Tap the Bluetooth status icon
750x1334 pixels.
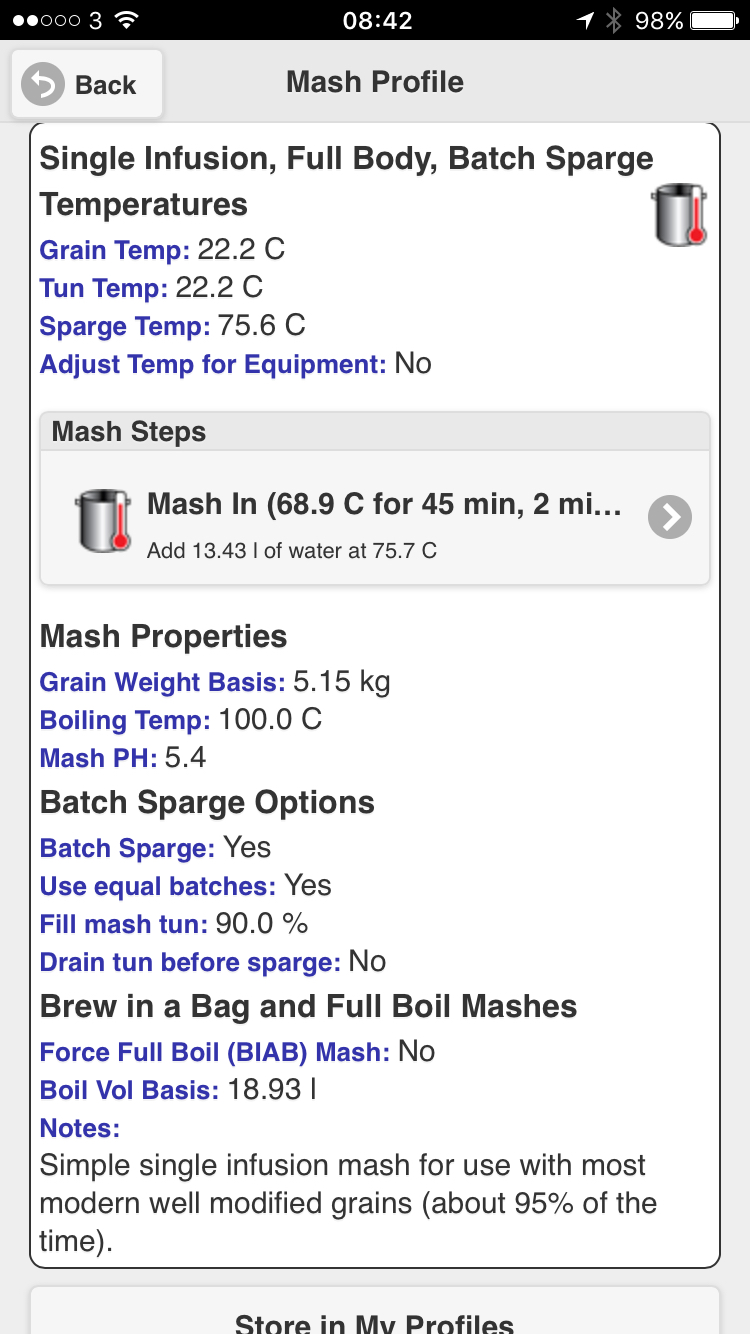pos(614,20)
